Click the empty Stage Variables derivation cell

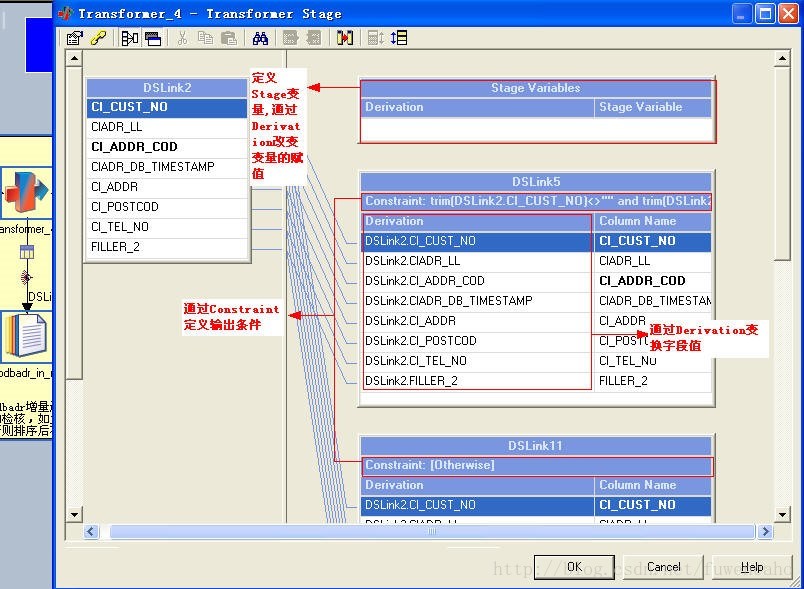point(477,128)
